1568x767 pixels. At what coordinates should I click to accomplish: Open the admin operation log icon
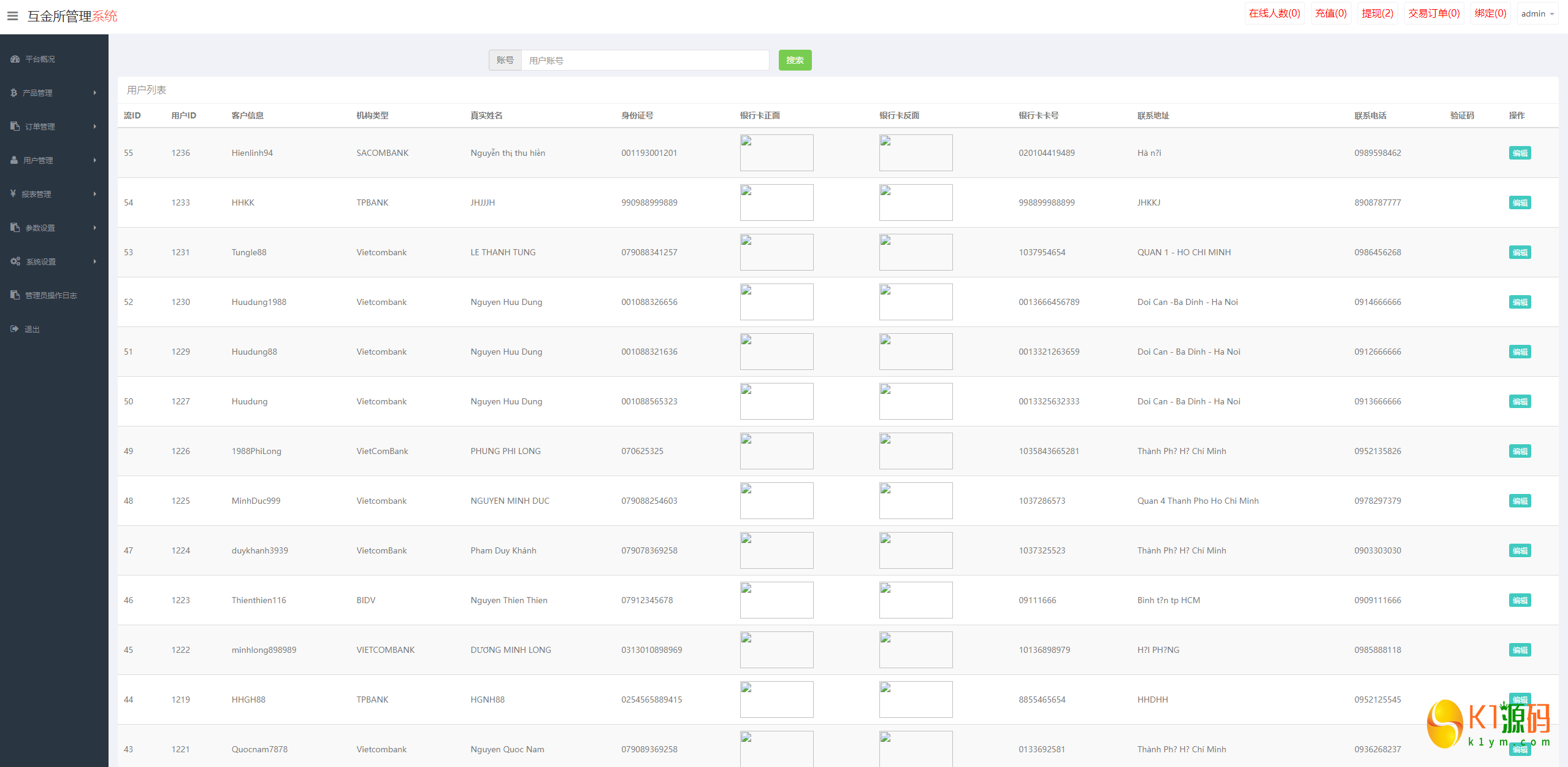click(x=15, y=295)
